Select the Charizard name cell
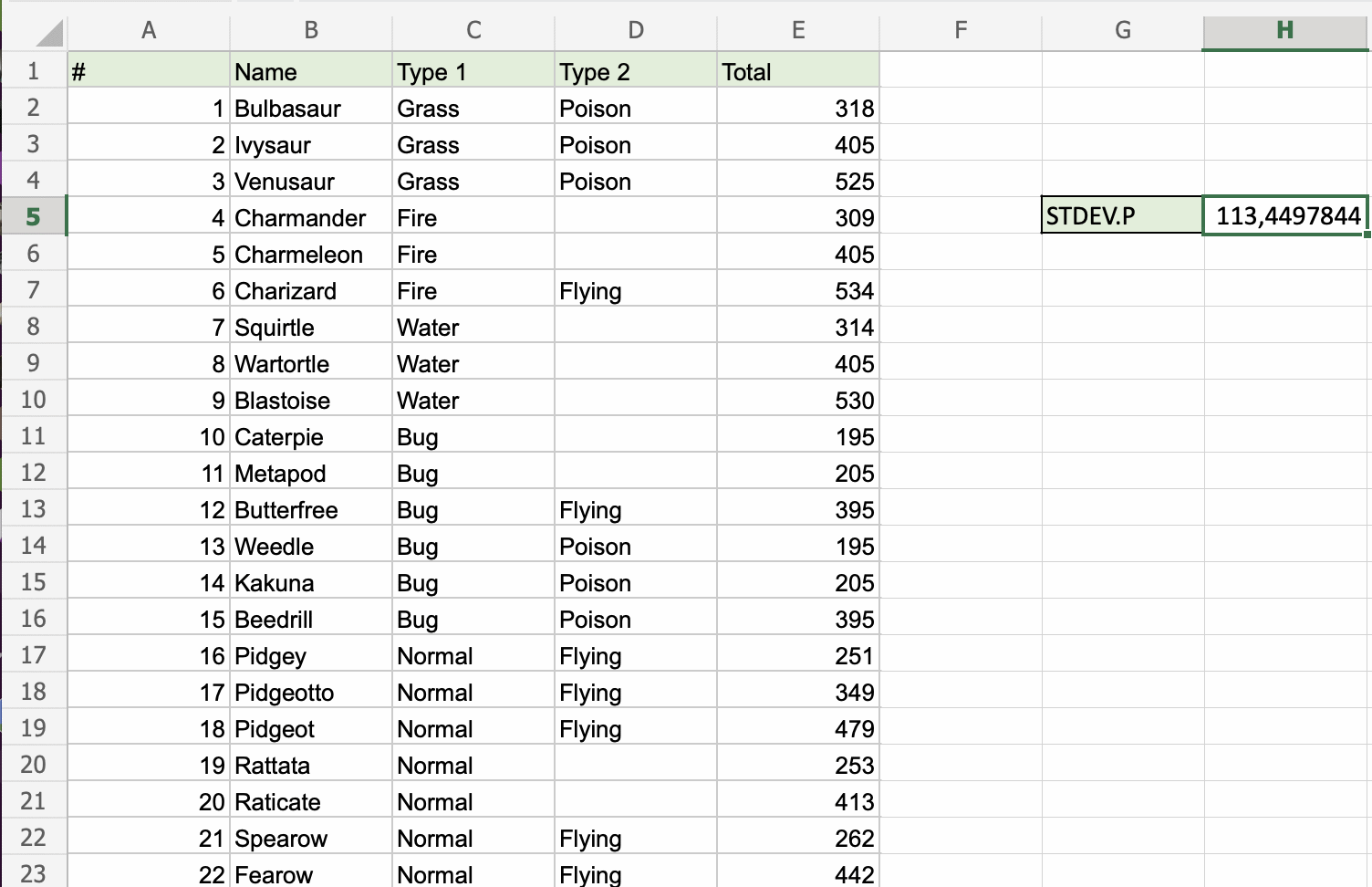This screenshot has width=1372, height=887. (310, 291)
